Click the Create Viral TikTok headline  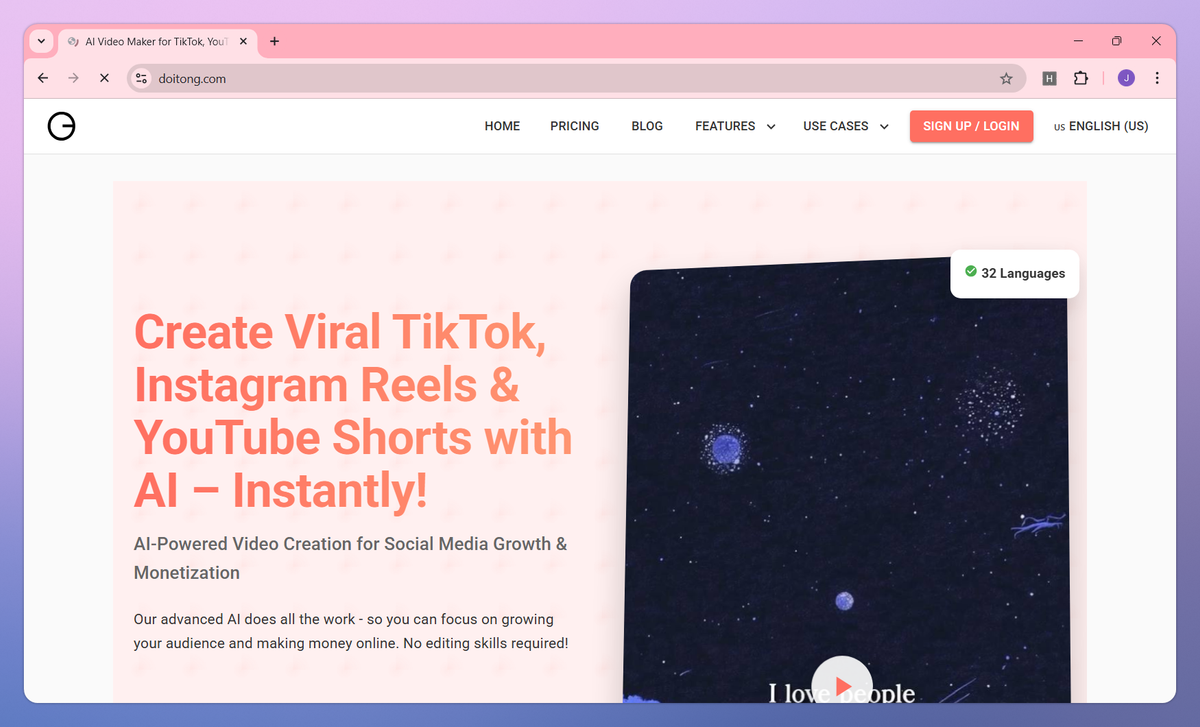[353, 411]
